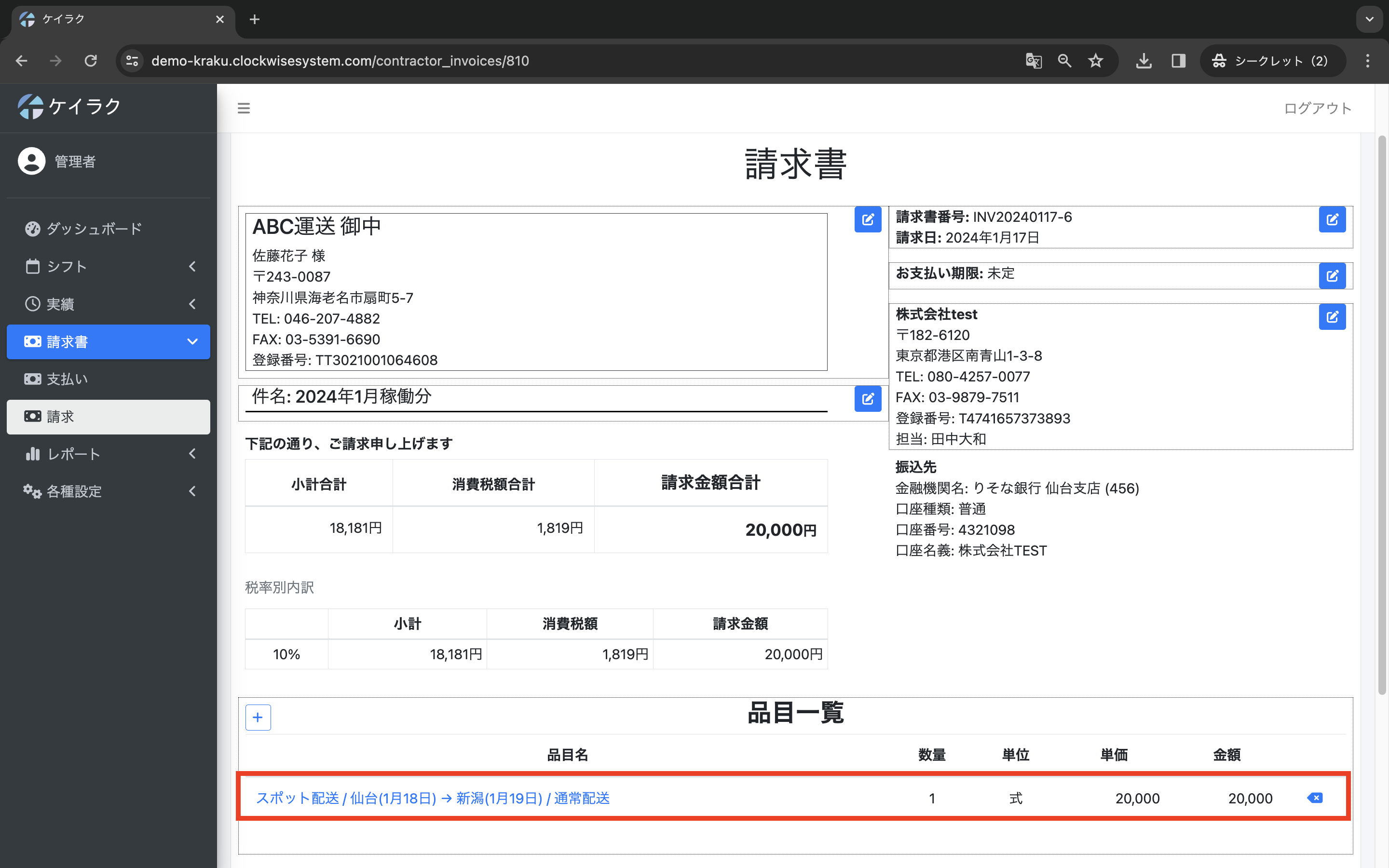Open the tab search dropdown arrow
Image resolution: width=1389 pixels, height=868 pixels.
tap(1370, 19)
